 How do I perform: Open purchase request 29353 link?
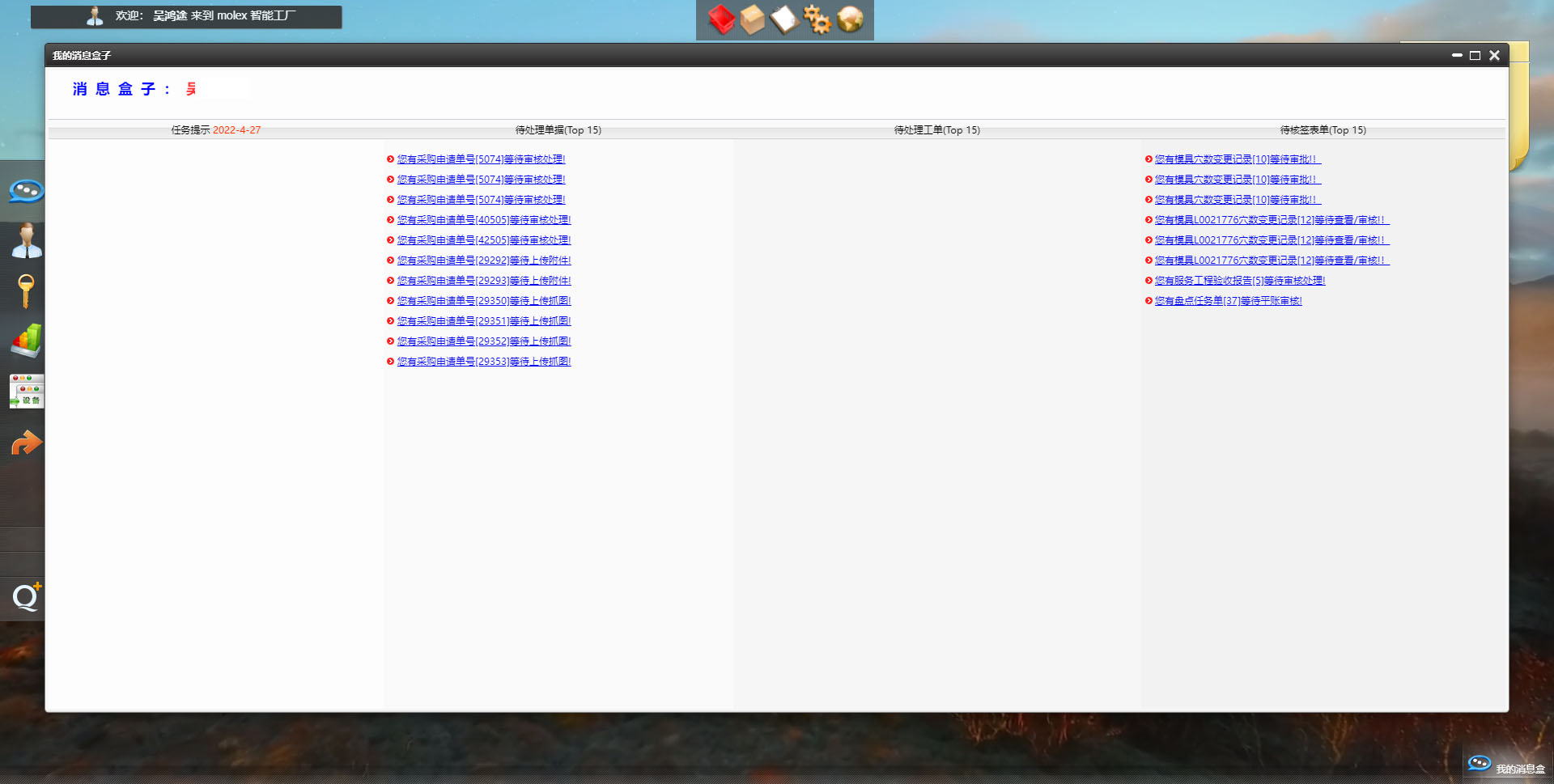click(483, 362)
